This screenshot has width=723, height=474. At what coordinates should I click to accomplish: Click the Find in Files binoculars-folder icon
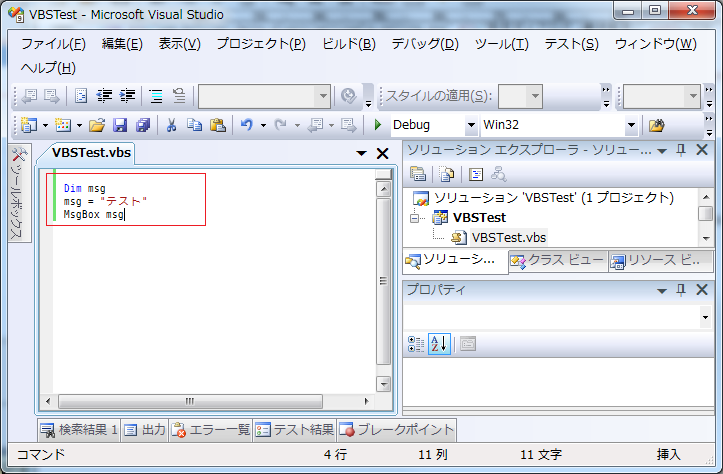(657, 125)
